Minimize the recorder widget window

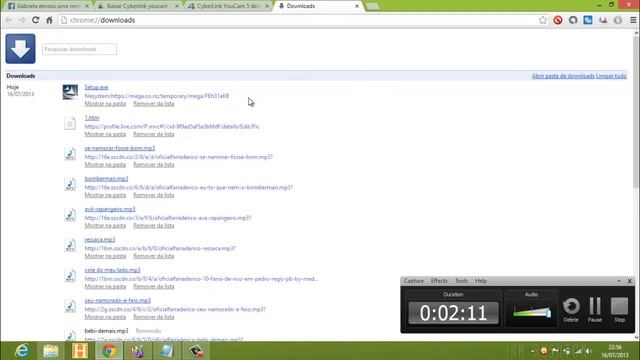[619, 281]
